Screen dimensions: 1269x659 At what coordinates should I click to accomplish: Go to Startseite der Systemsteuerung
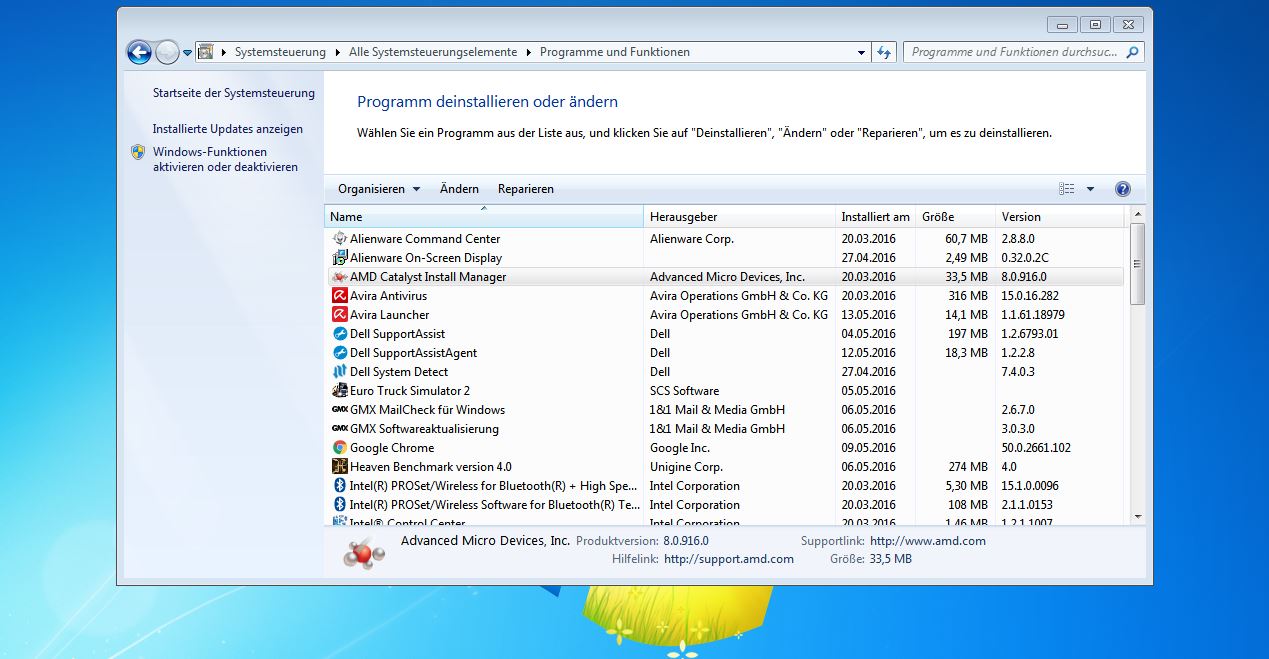233,93
